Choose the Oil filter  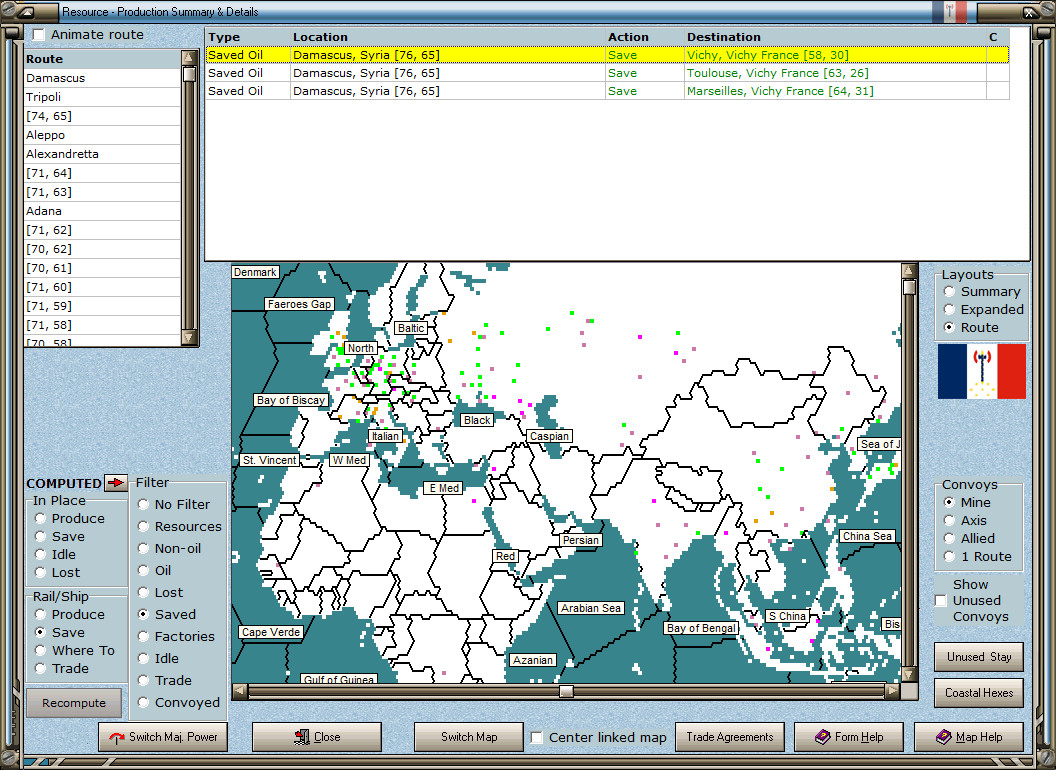[143, 571]
